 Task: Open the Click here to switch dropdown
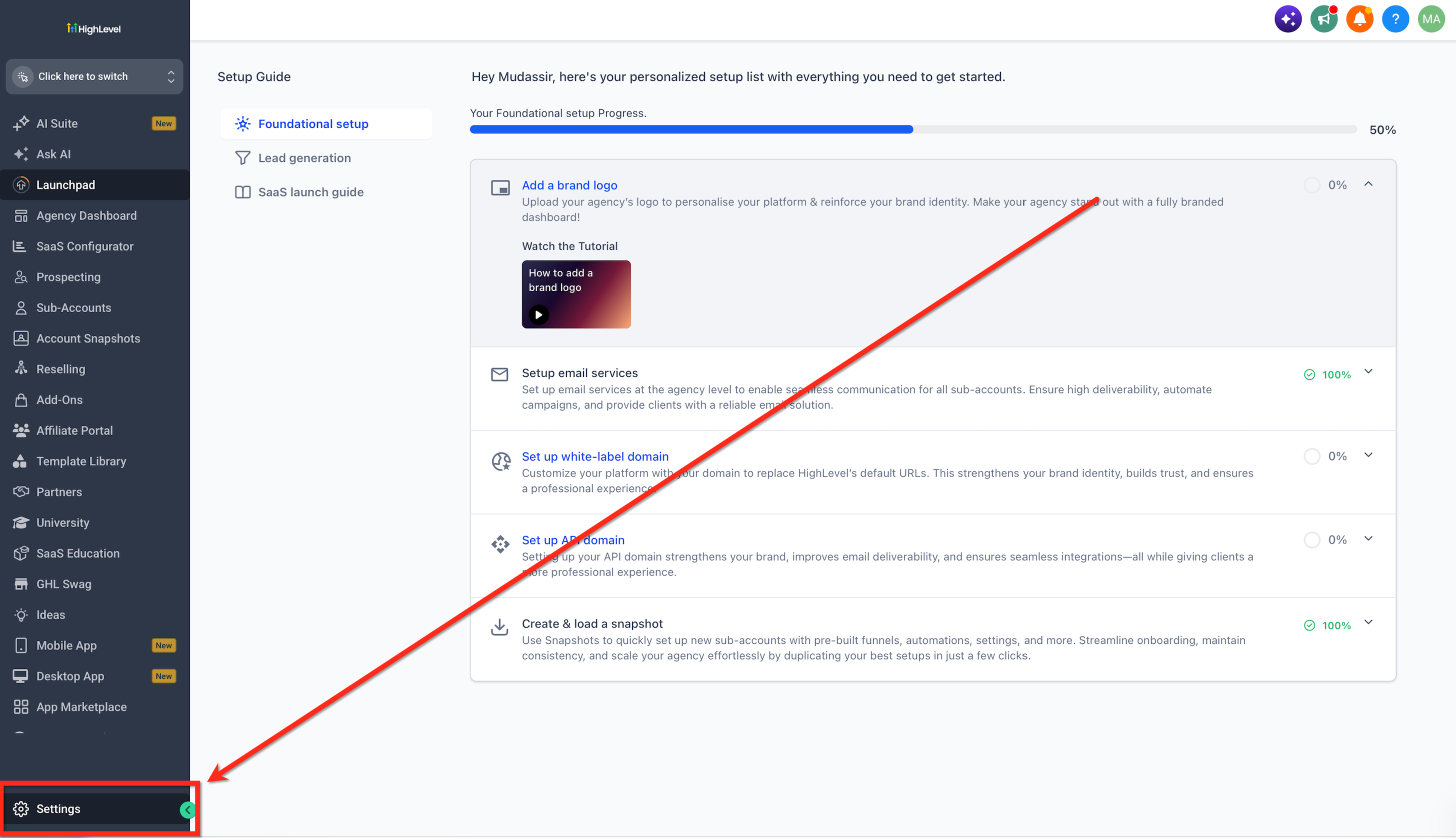(x=94, y=76)
